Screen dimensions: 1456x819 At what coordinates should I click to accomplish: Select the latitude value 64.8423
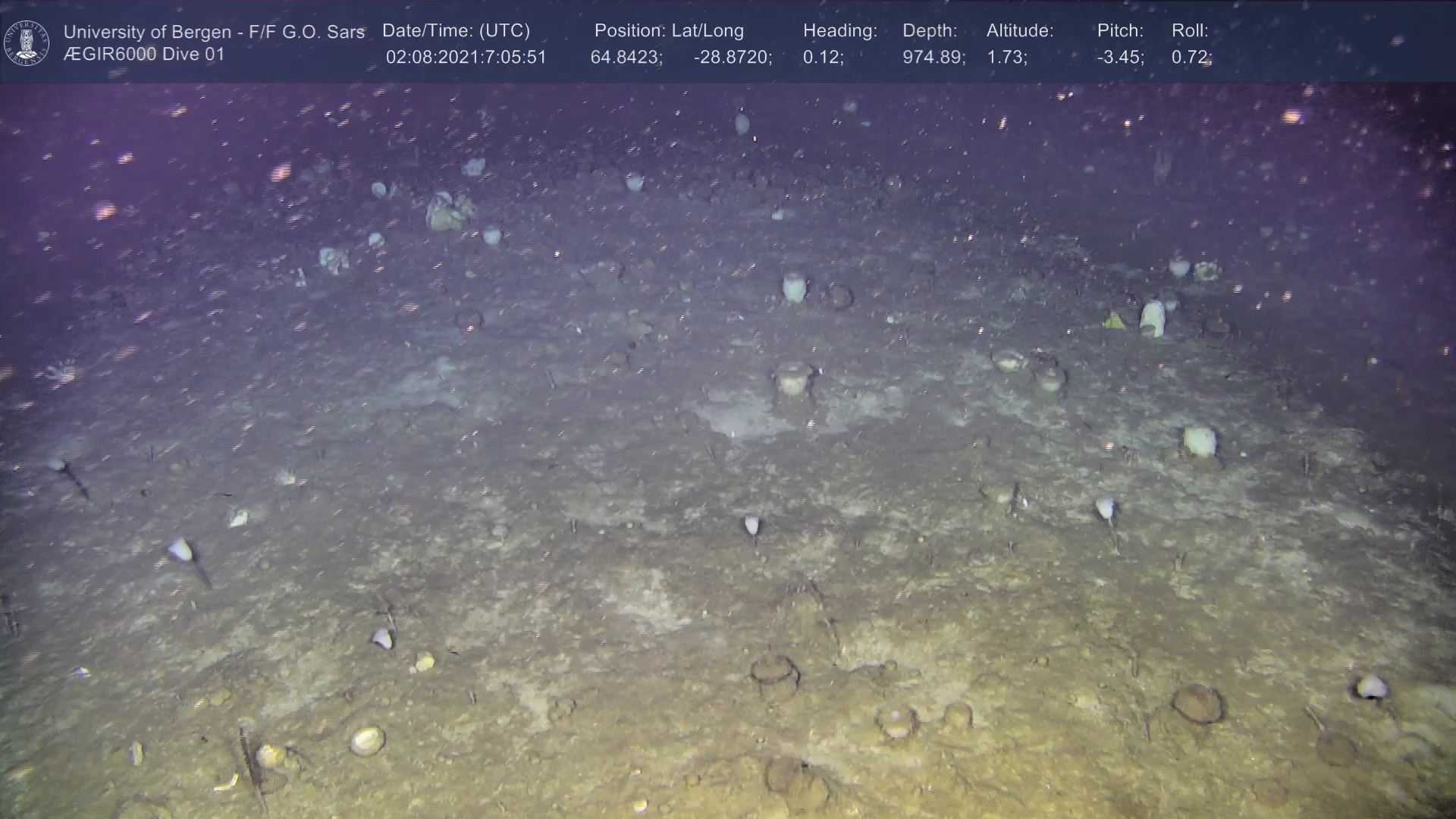(x=626, y=58)
